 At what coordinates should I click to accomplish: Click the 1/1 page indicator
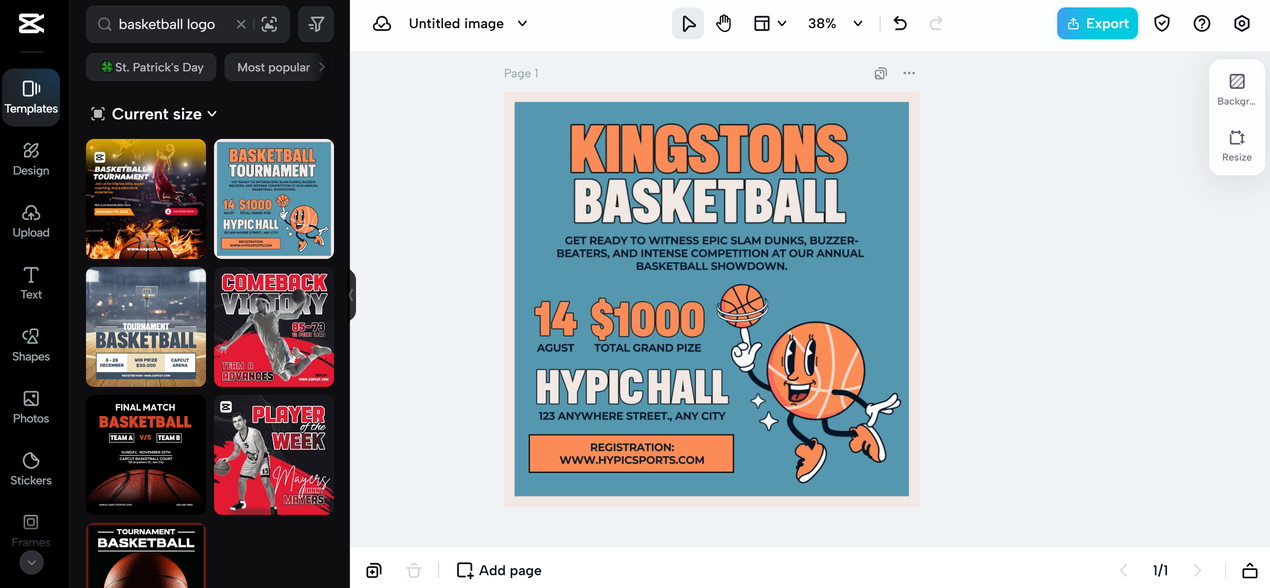click(x=1160, y=570)
